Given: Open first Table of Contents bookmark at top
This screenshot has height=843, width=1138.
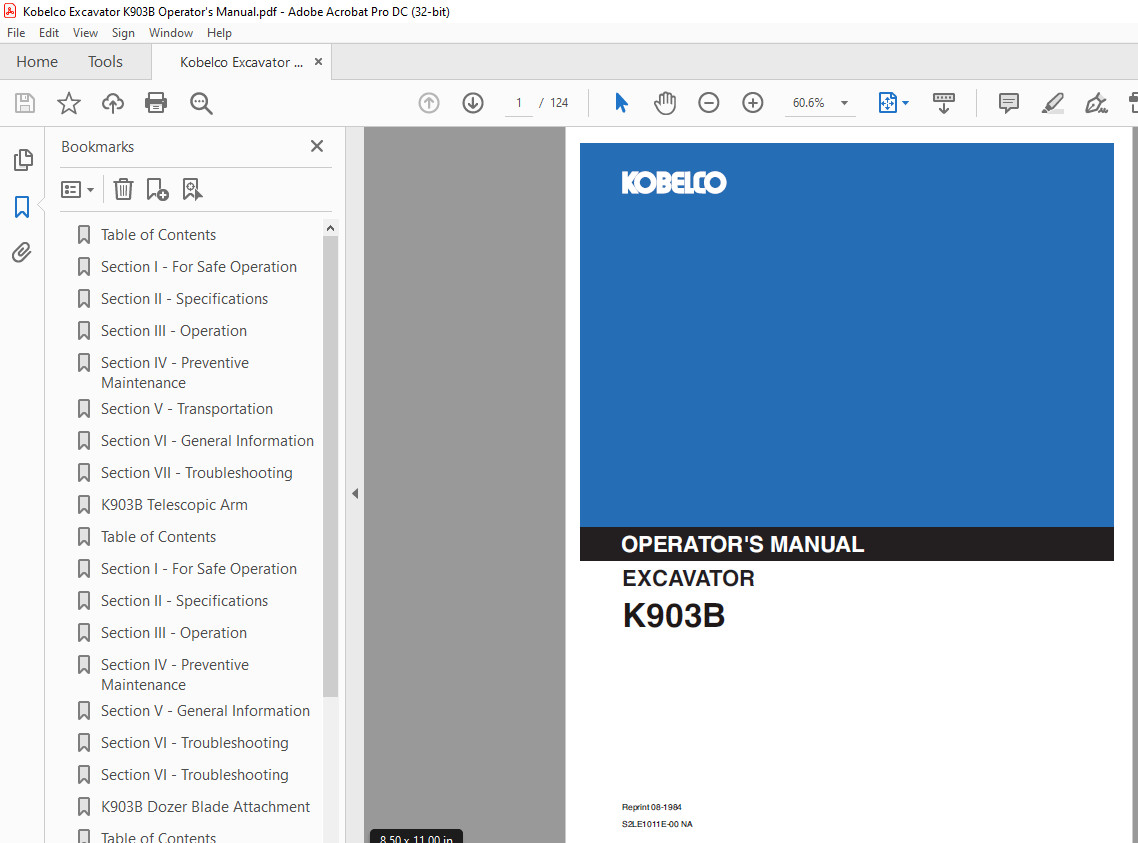Looking at the screenshot, I should pos(158,235).
